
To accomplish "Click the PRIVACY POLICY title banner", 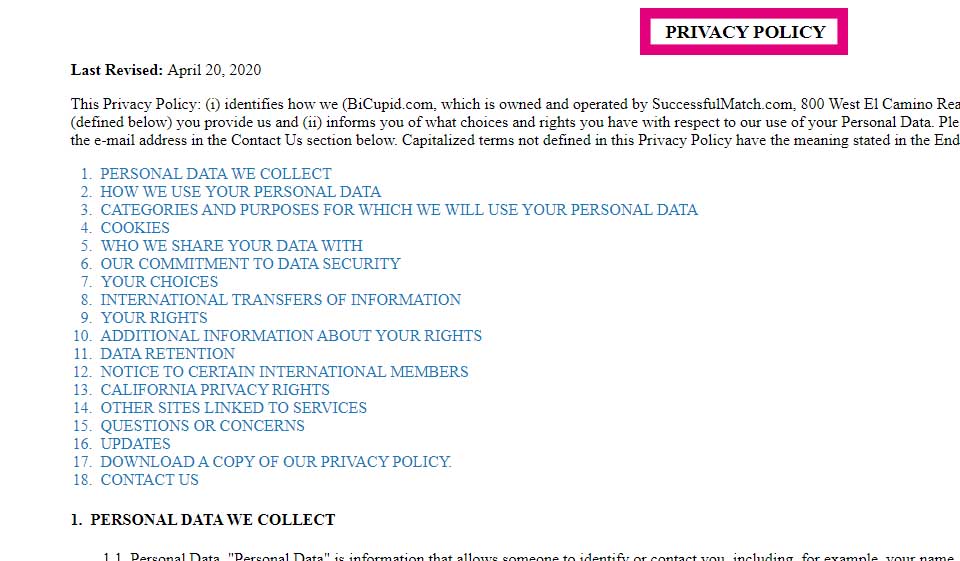I will tap(744, 32).
